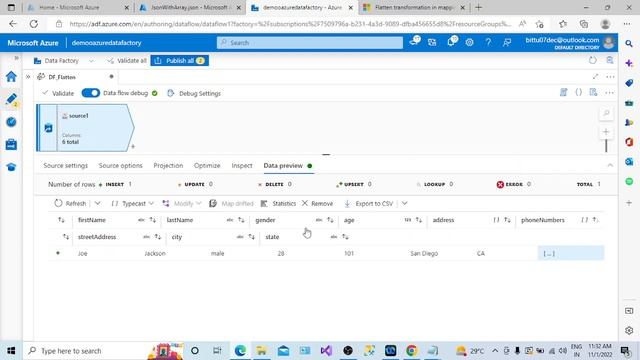The height and width of the screenshot is (360, 640).
Task: Expand the resource explorer pane
Action: pos(28,77)
